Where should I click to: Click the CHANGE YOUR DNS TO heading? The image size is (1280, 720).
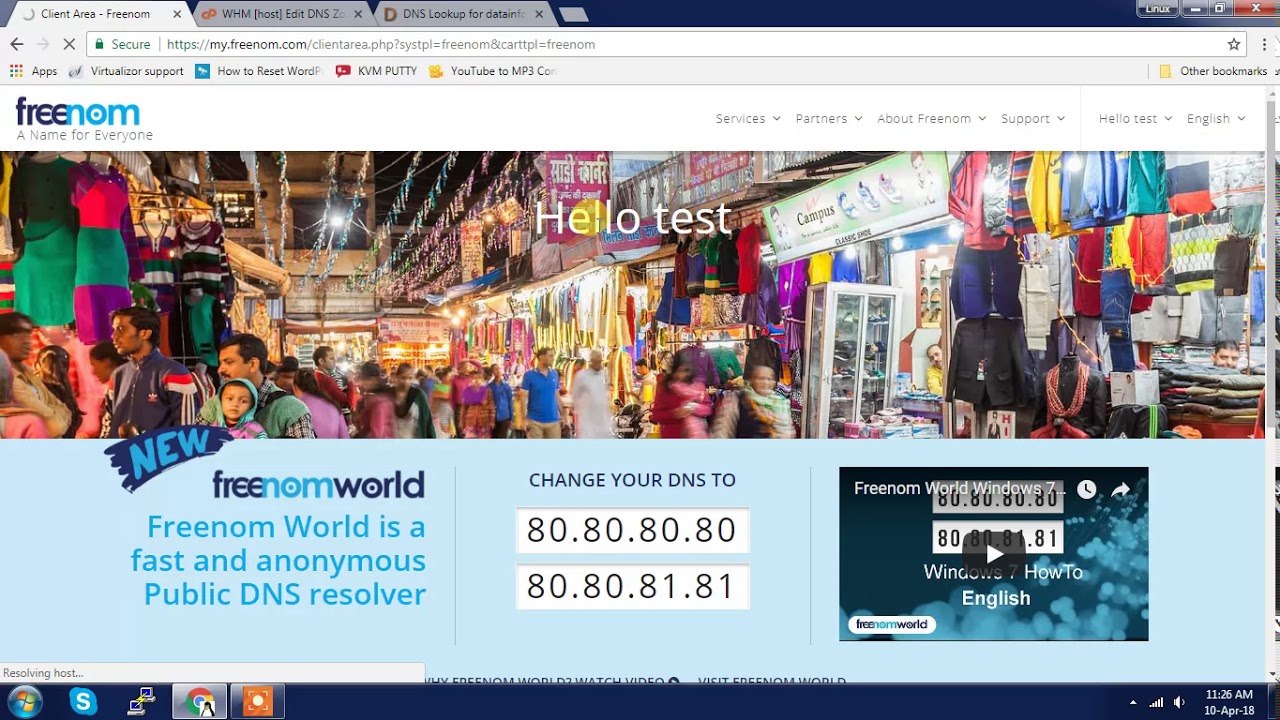coord(632,480)
